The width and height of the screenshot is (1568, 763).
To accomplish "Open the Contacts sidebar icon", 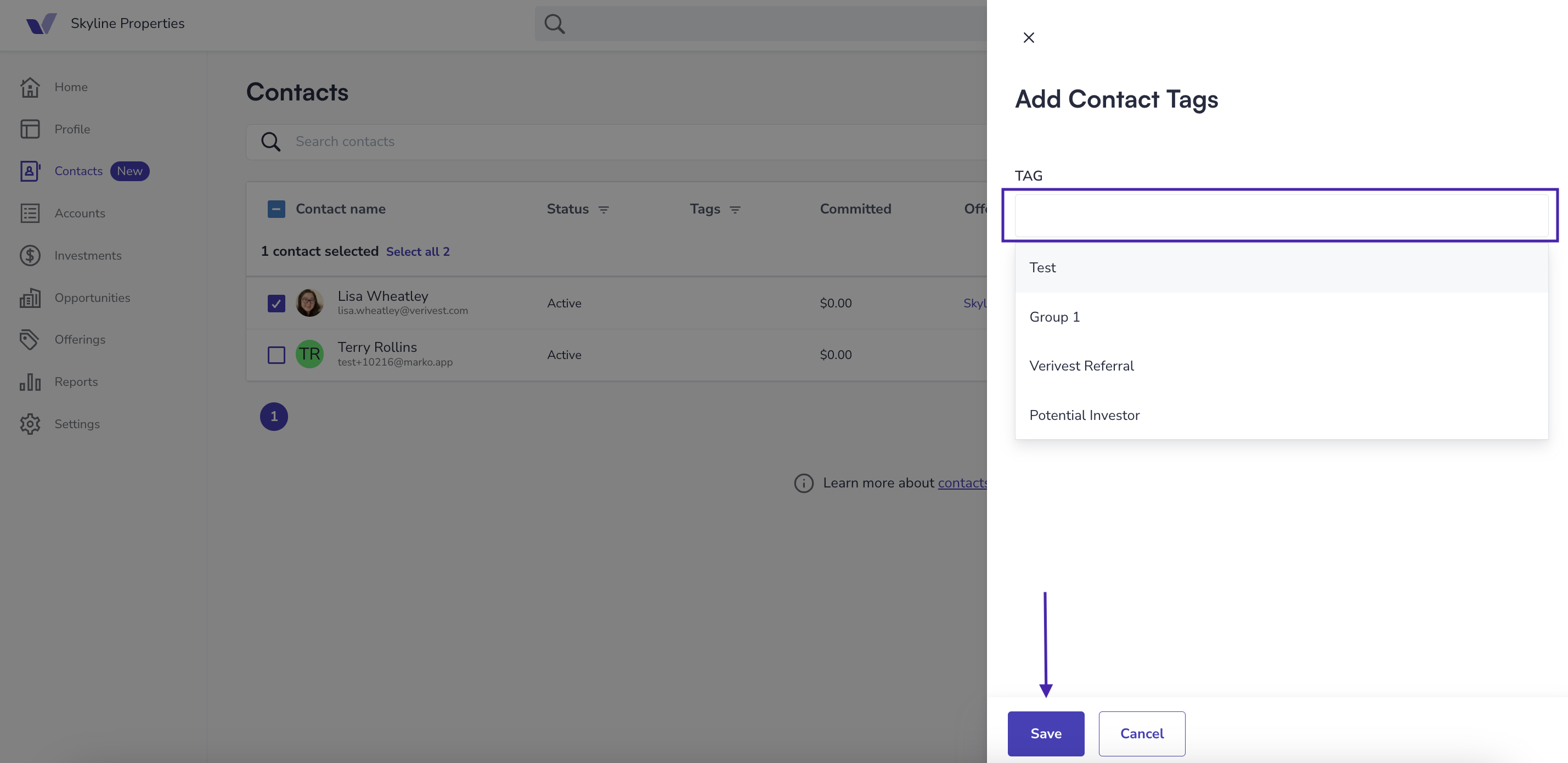I will (30, 171).
